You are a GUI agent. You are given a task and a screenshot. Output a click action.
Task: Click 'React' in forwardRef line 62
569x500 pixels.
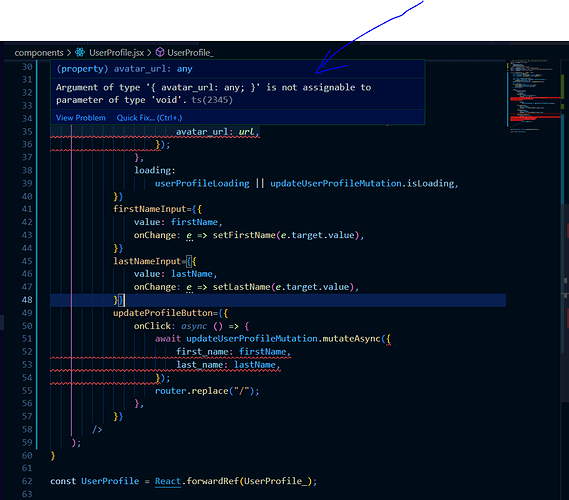coord(168,481)
